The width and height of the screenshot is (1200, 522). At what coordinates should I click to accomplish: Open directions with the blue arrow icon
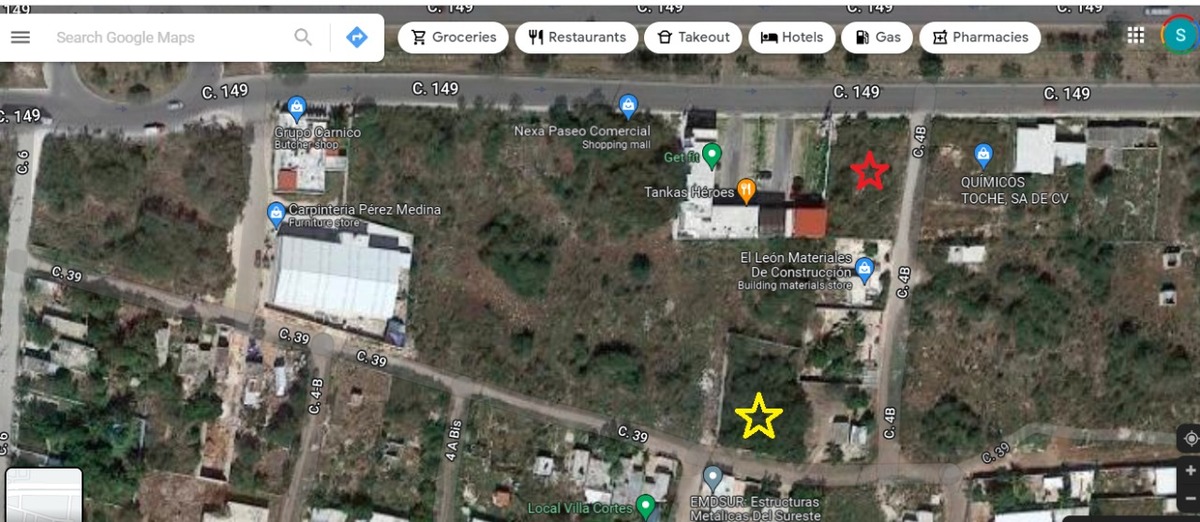click(x=357, y=37)
